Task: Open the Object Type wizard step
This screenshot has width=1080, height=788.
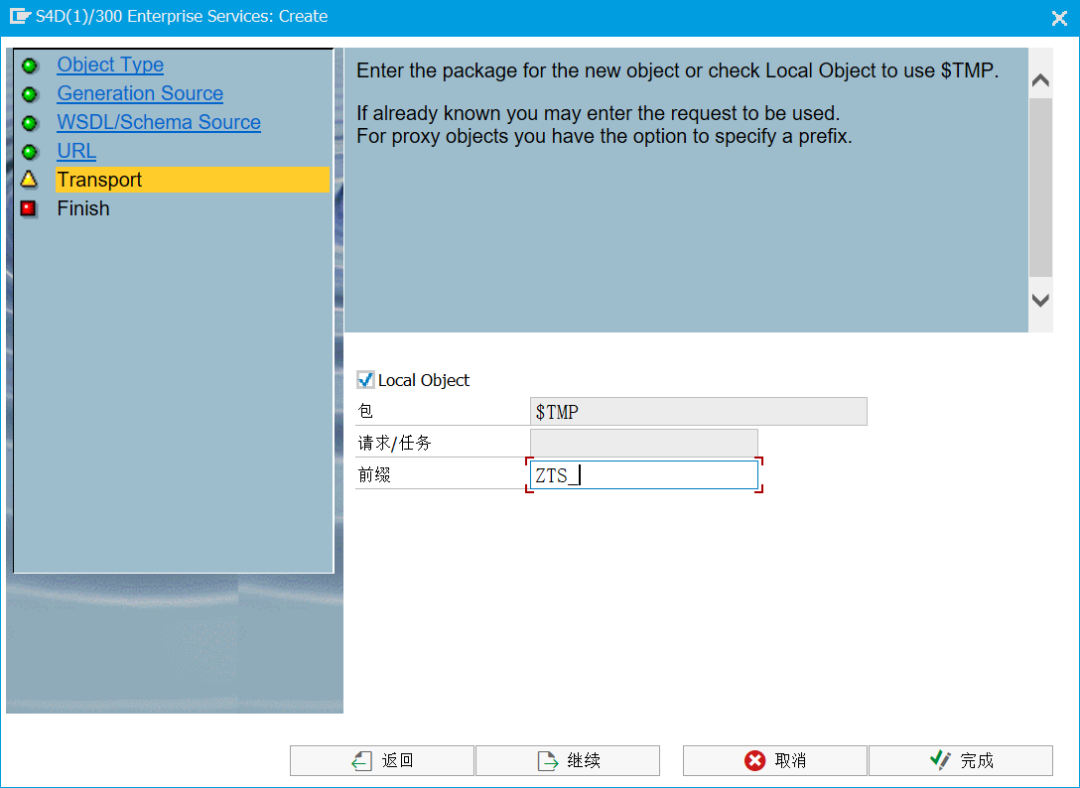Action: click(x=110, y=64)
